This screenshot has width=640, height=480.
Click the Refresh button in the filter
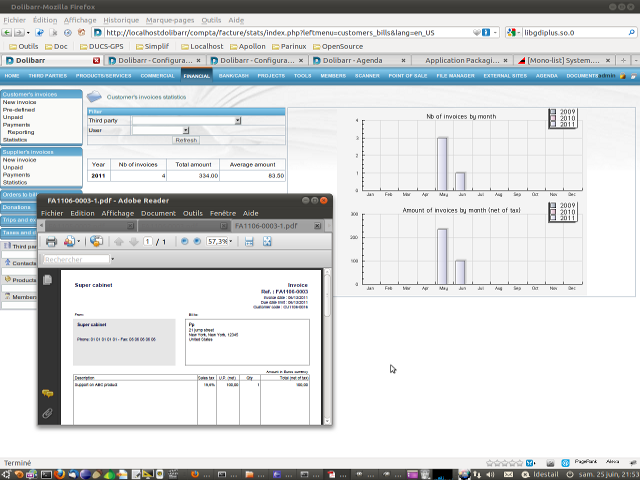186,140
